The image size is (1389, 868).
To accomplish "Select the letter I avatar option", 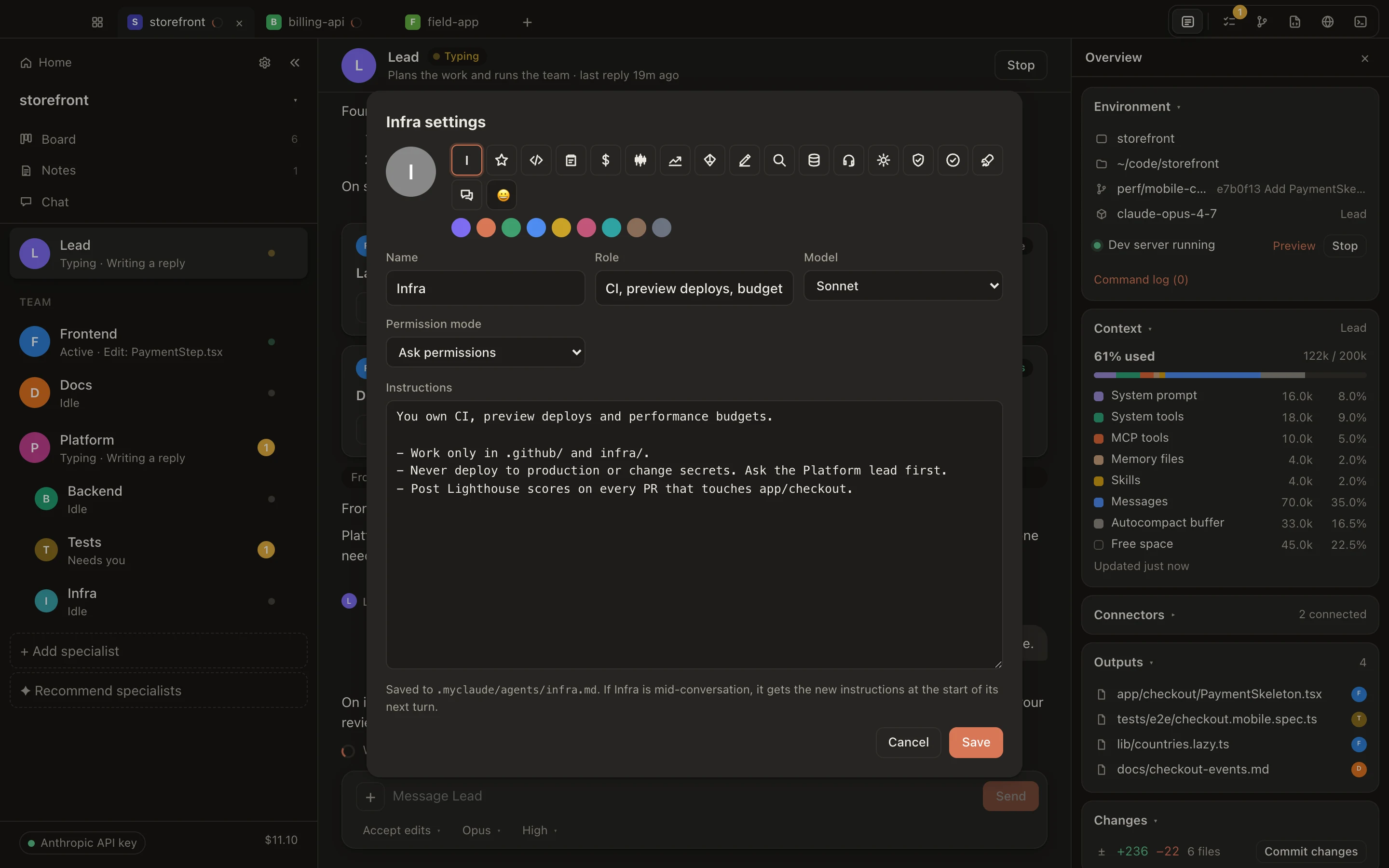I will pos(467,160).
